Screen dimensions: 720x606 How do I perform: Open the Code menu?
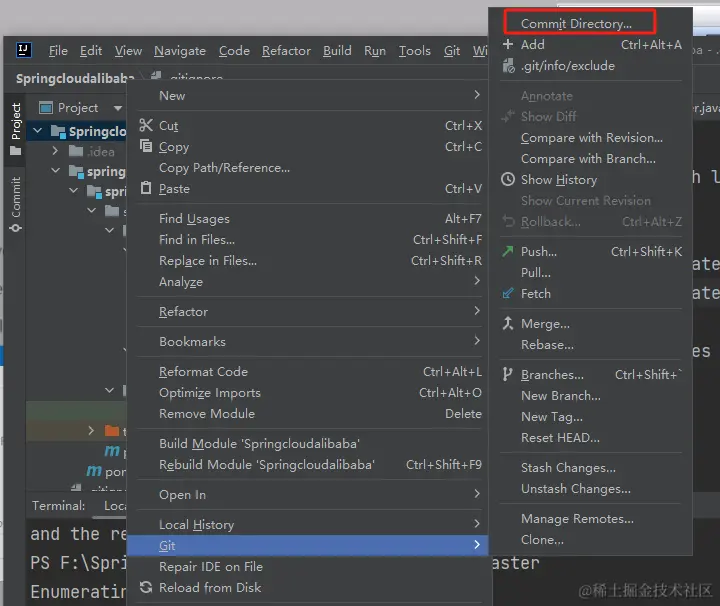(x=234, y=50)
